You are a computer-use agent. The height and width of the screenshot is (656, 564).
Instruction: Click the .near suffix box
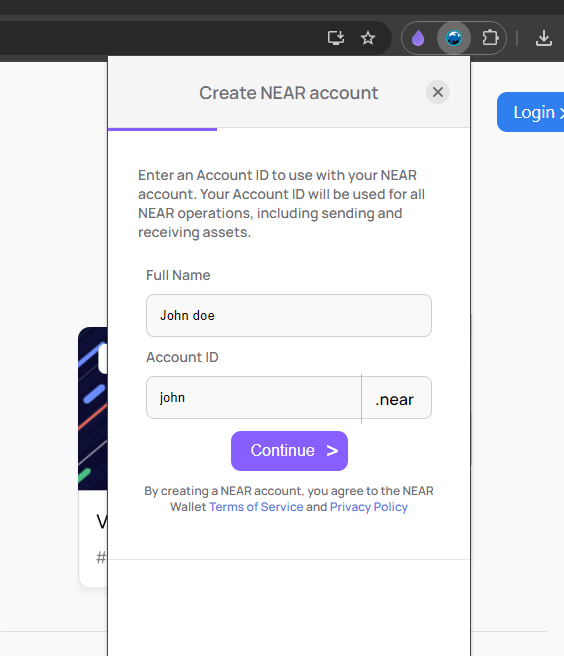coord(396,397)
